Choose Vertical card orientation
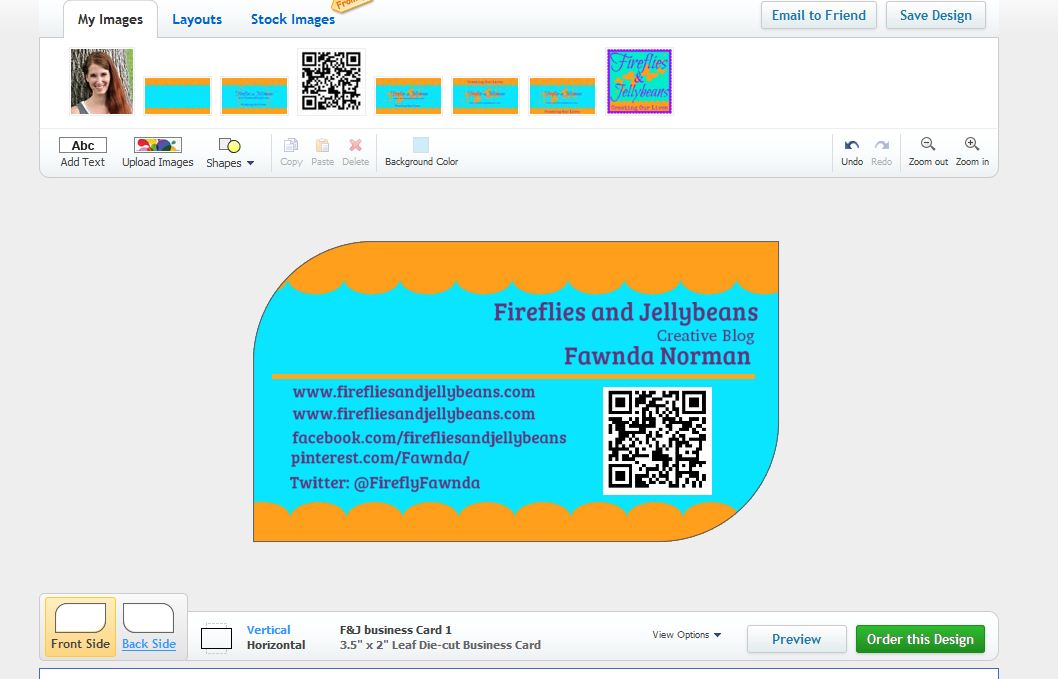The width and height of the screenshot is (1058, 679). (268, 630)
